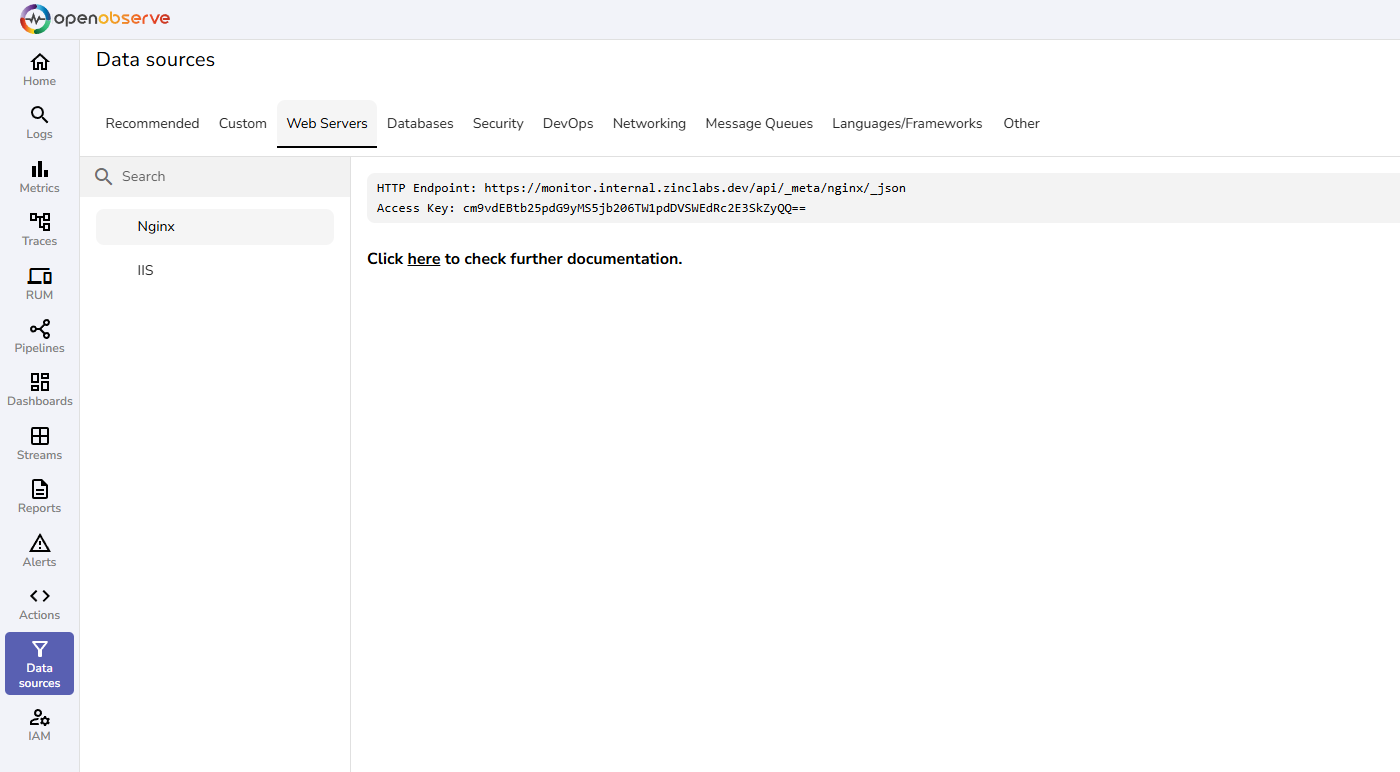Open the Streams grid icon

[40, 436]
